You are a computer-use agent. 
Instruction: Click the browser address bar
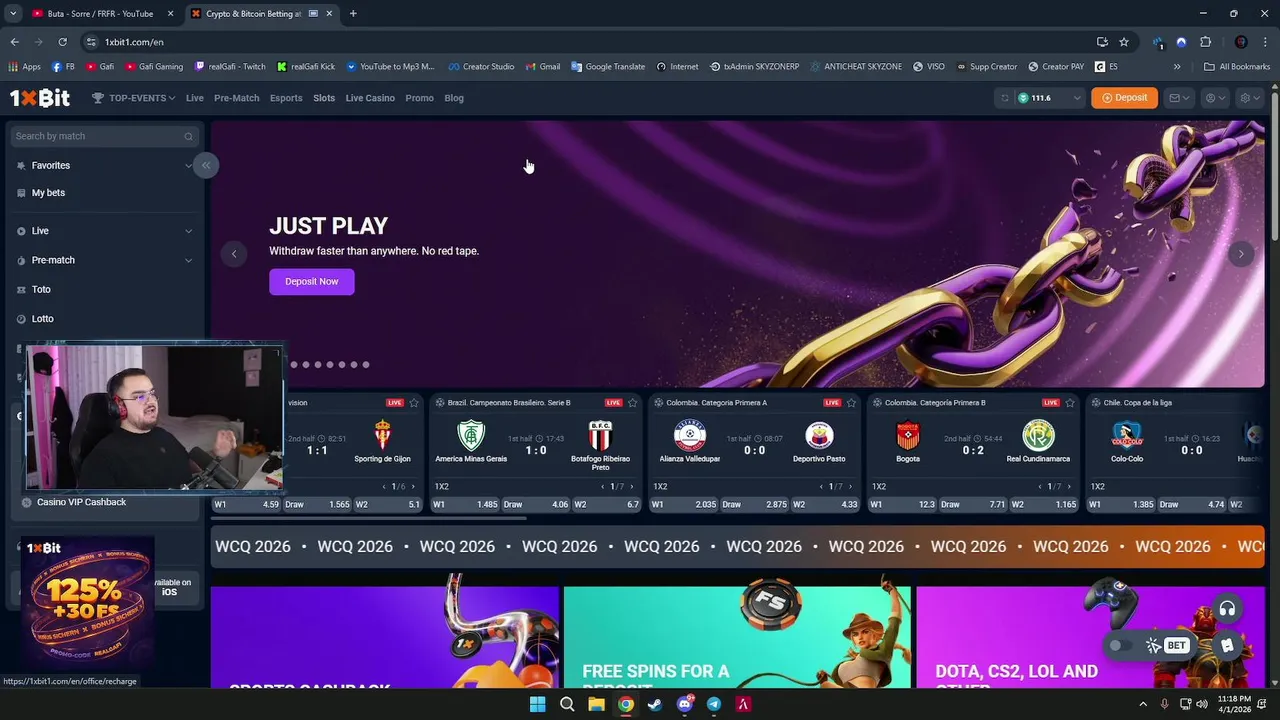[x=590, y=42]
